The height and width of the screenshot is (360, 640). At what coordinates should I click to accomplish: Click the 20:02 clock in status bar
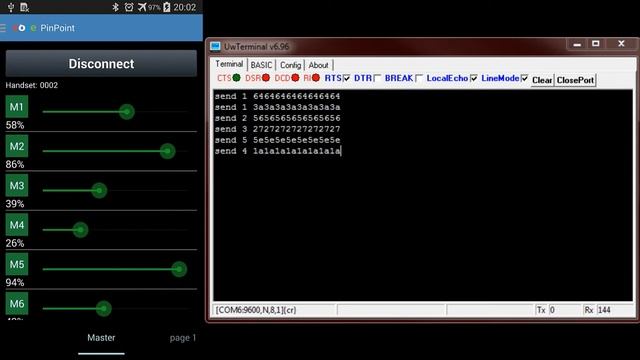coord(184,7)
